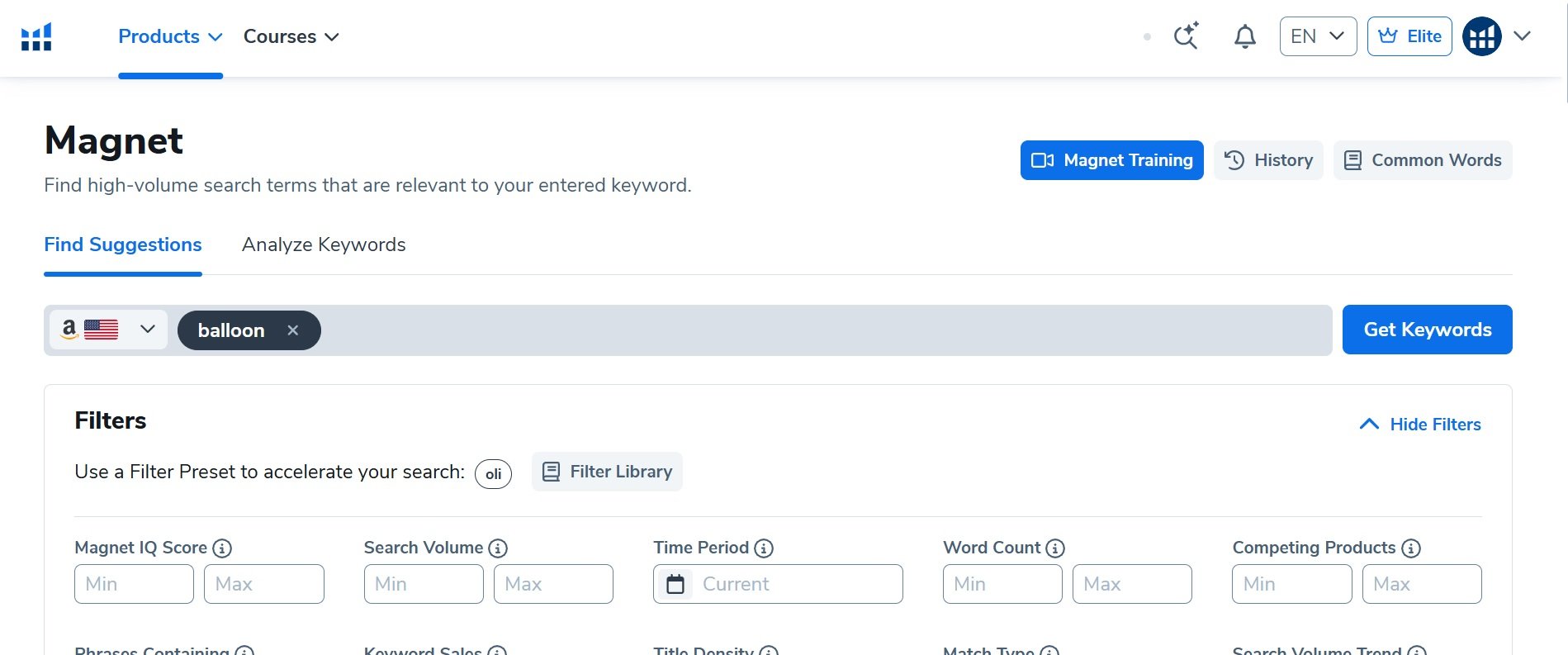This screenshot has height=655, width=1568.
Task: Focus Word Count Max field
Action: tap(1132, 584)
